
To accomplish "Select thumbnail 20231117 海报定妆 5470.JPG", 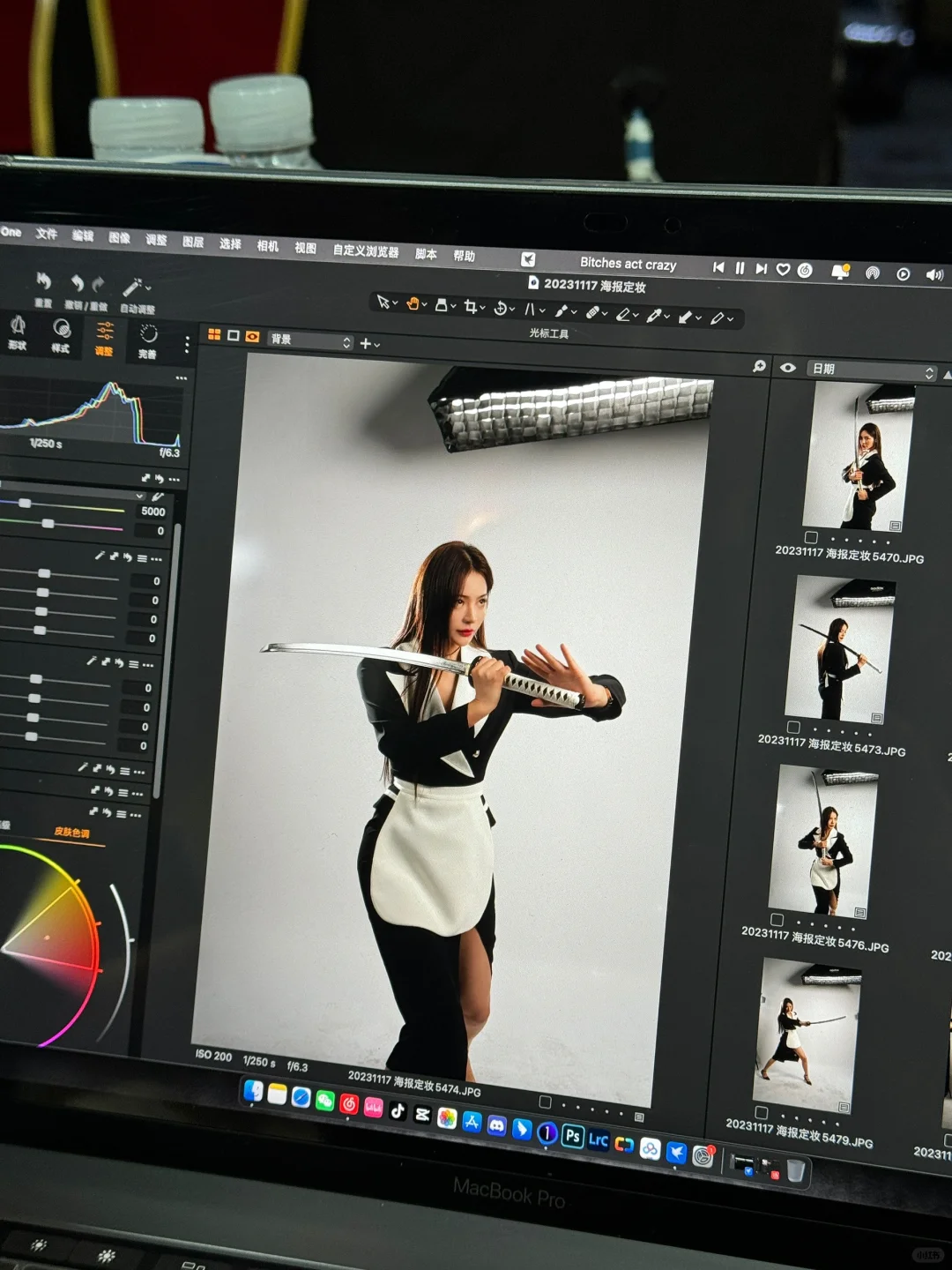I will pyautogui.click(x=859, y=456).
